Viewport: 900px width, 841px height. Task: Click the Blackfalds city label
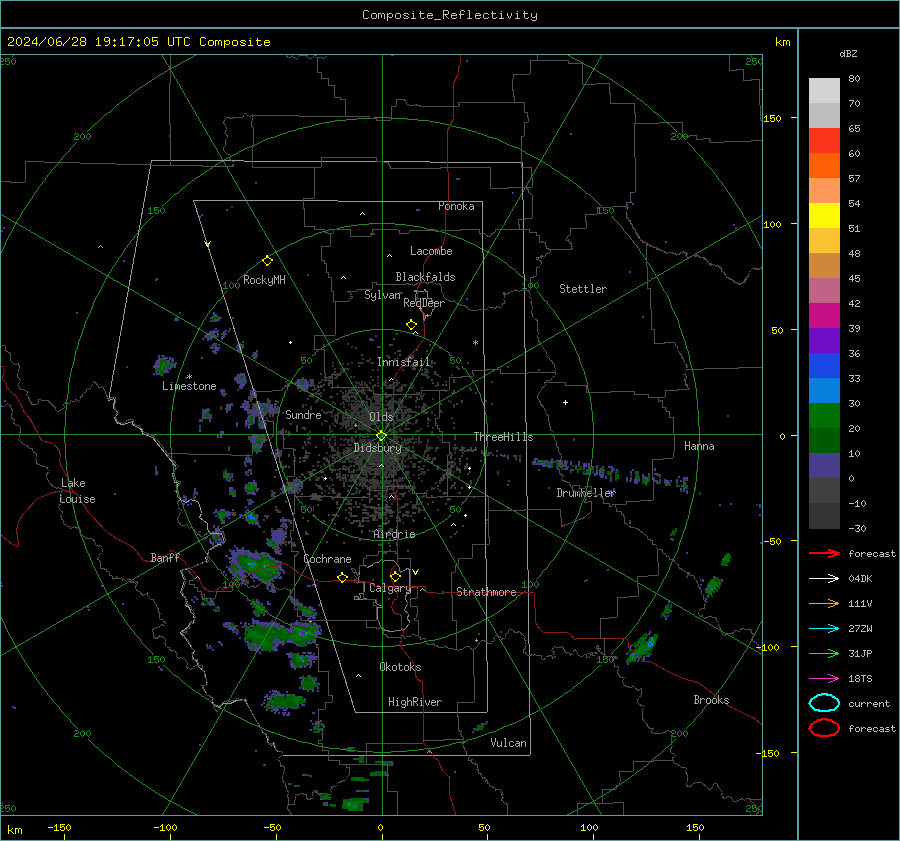[425, 277]
